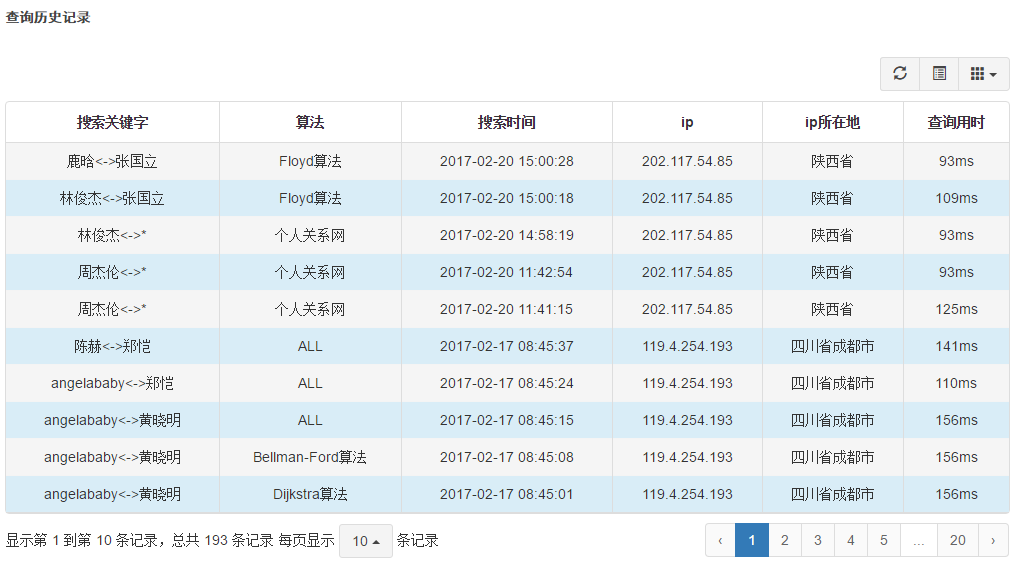Click the 110ms query time cell

(x=956, y=383)
